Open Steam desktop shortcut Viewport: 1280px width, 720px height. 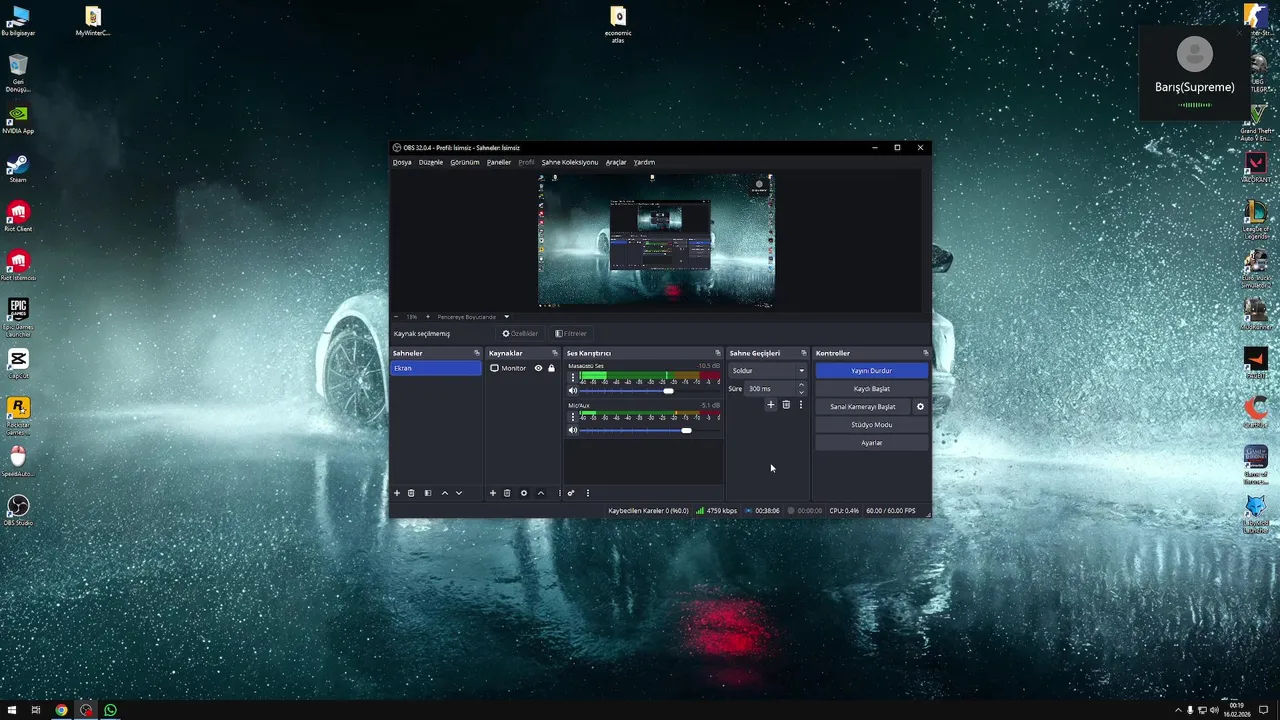coord(18,168)
